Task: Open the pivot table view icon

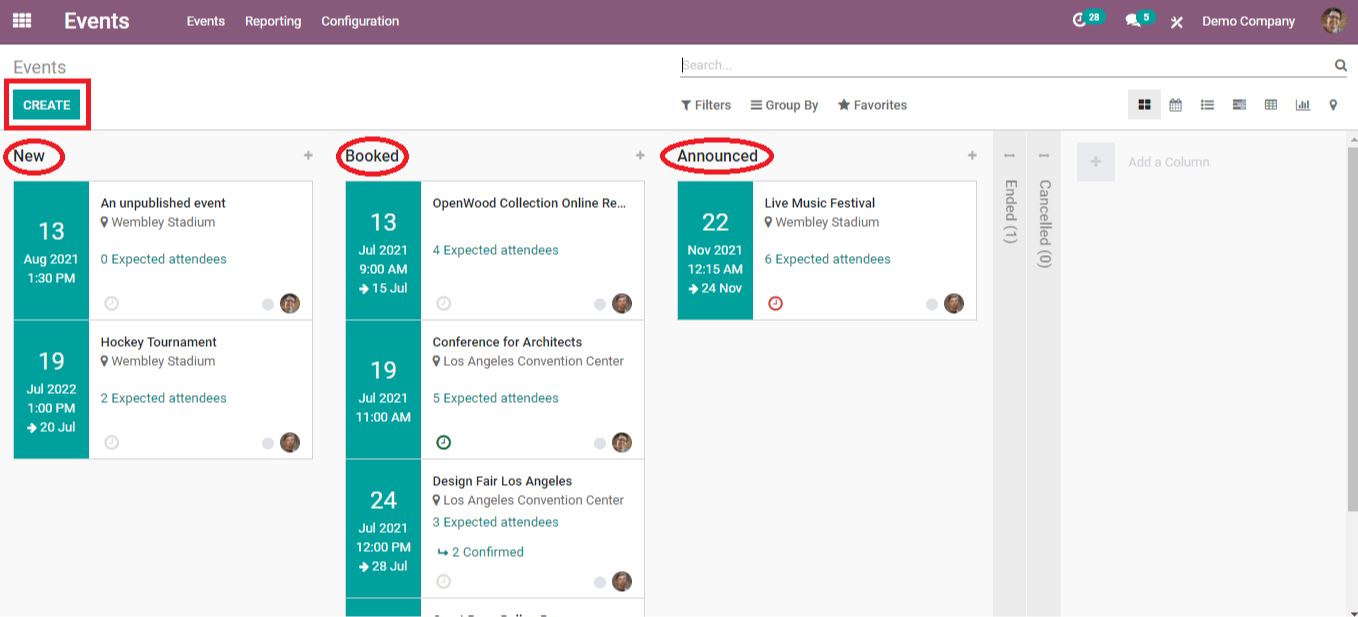Action: pos(1271,105)
